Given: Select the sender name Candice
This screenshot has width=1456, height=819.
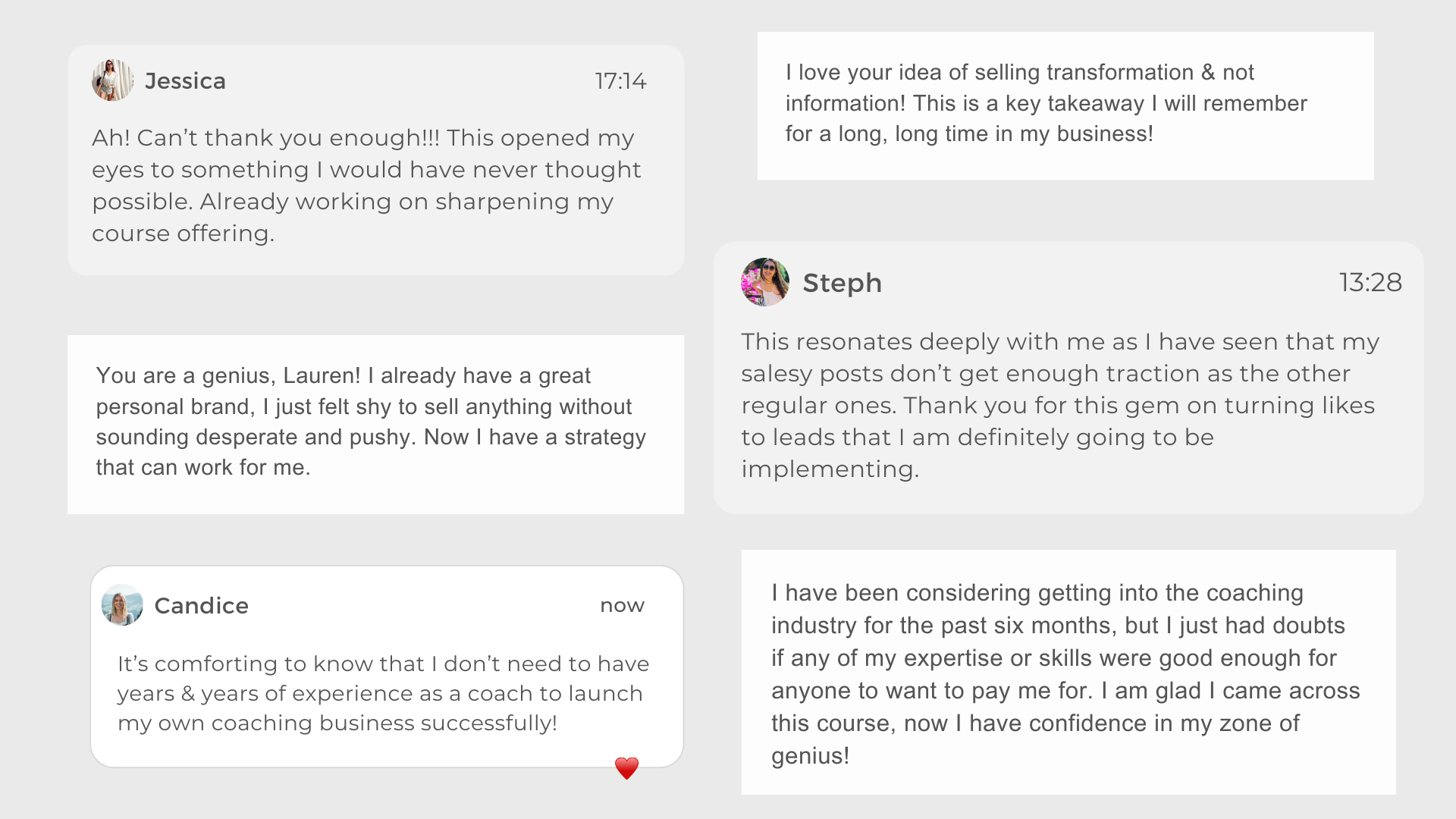Looking at the screenshot, I should pyautogui.click(x=201, y=606).
